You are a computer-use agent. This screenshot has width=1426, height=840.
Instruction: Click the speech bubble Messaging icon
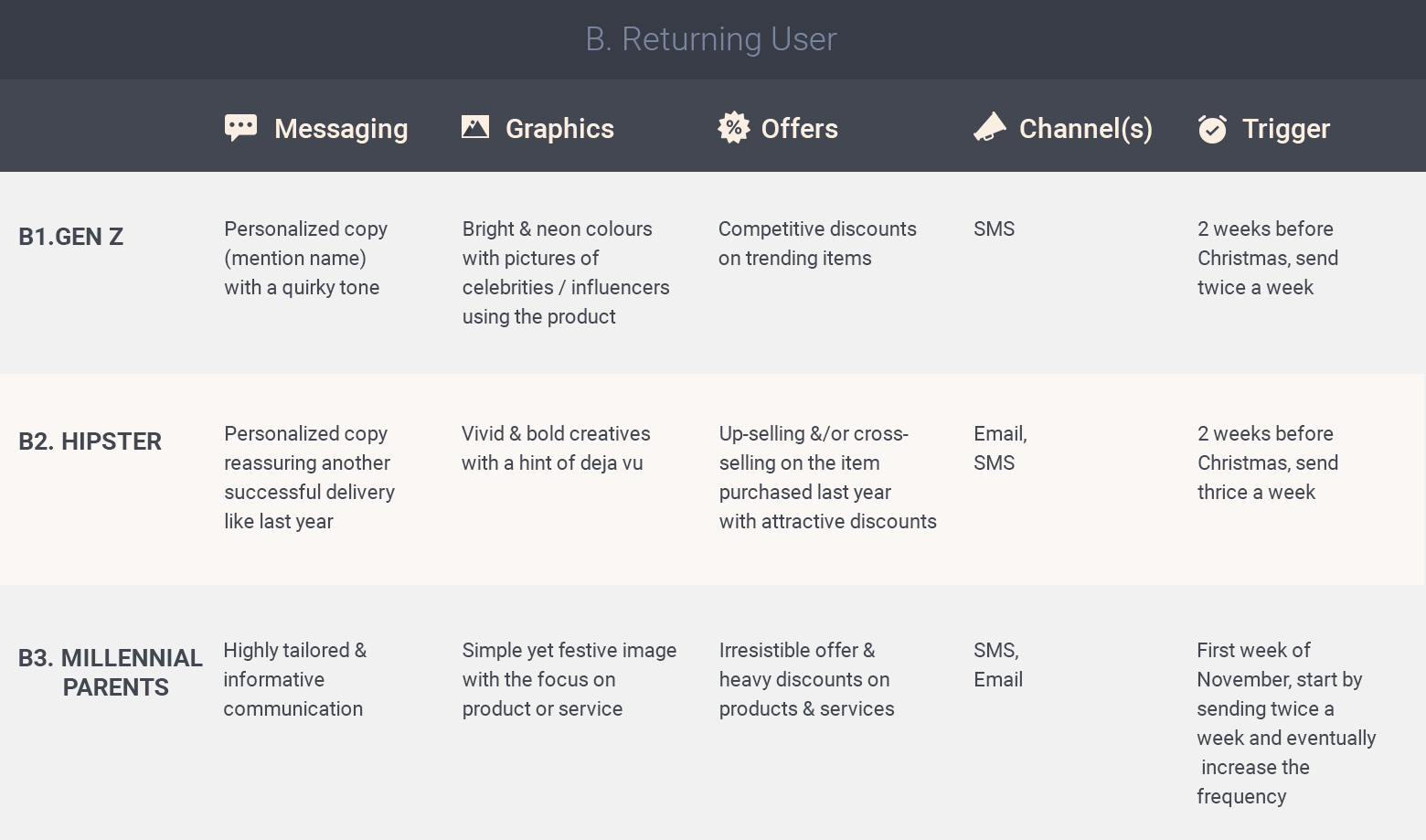click(240, 128)
